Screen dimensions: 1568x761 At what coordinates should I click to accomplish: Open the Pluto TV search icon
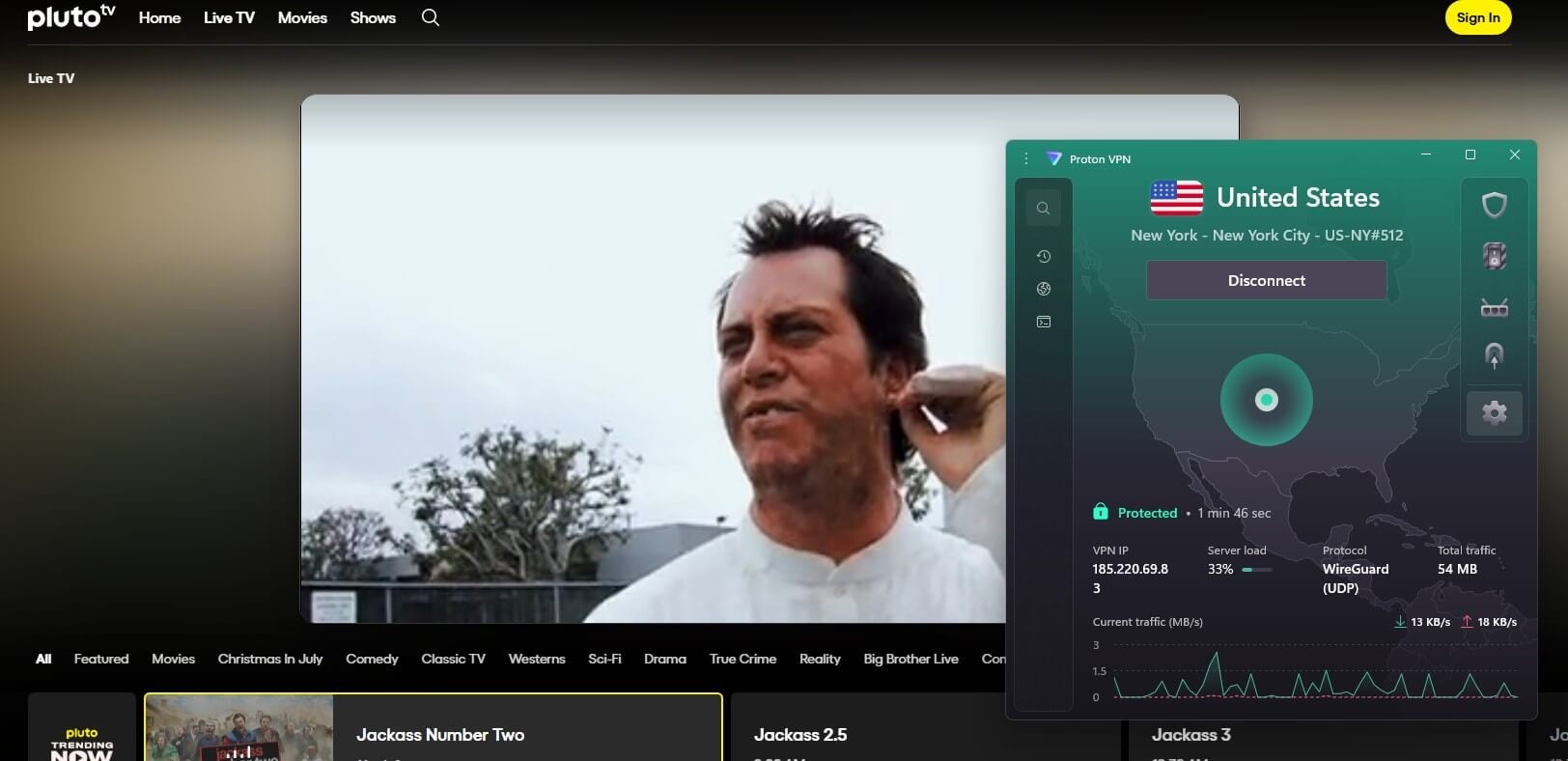click(431, 17)
